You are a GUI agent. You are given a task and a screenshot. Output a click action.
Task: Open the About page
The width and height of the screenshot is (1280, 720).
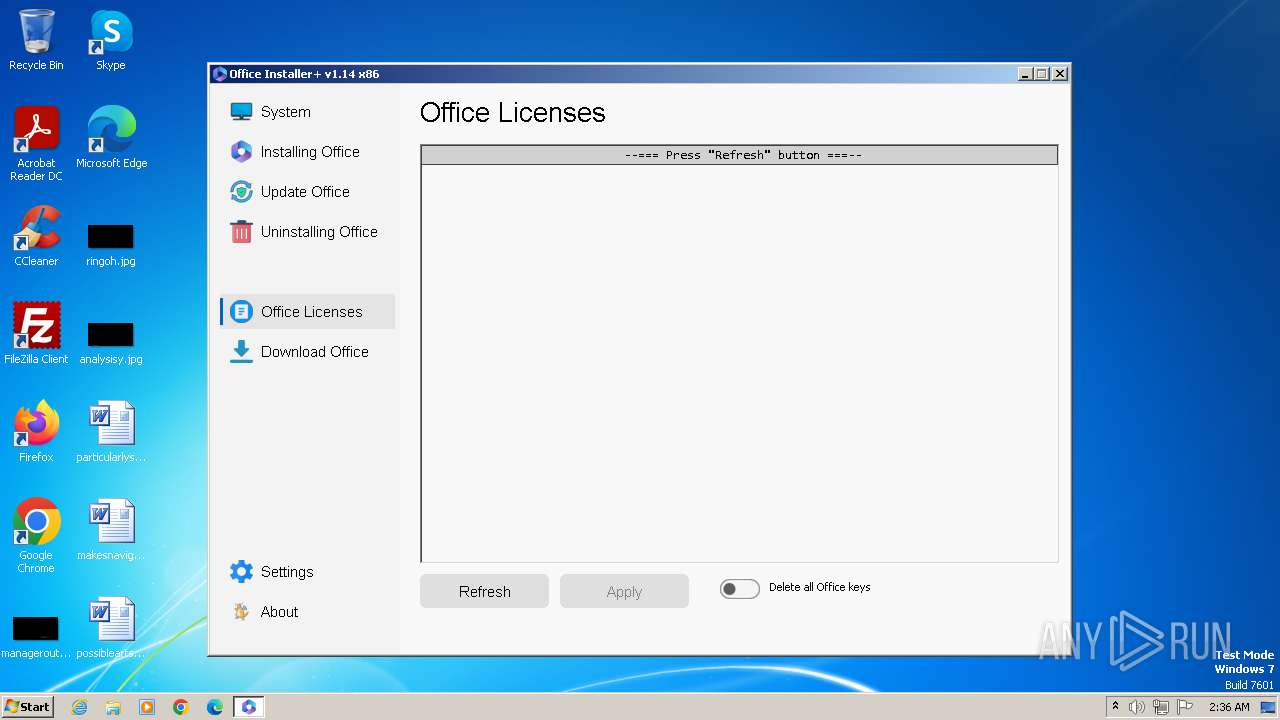click(279, 612)
